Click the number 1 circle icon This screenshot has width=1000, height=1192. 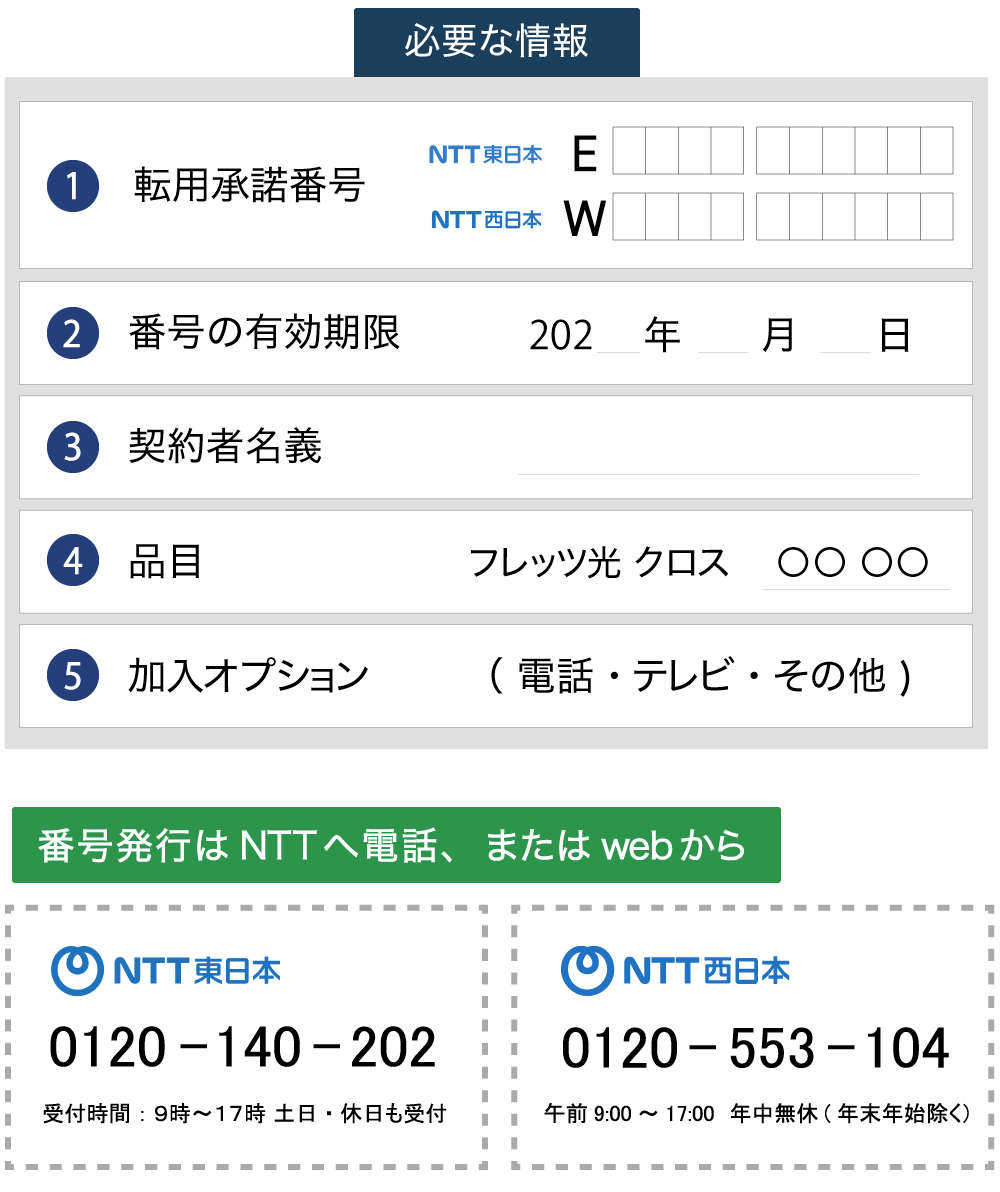(73, 186)
